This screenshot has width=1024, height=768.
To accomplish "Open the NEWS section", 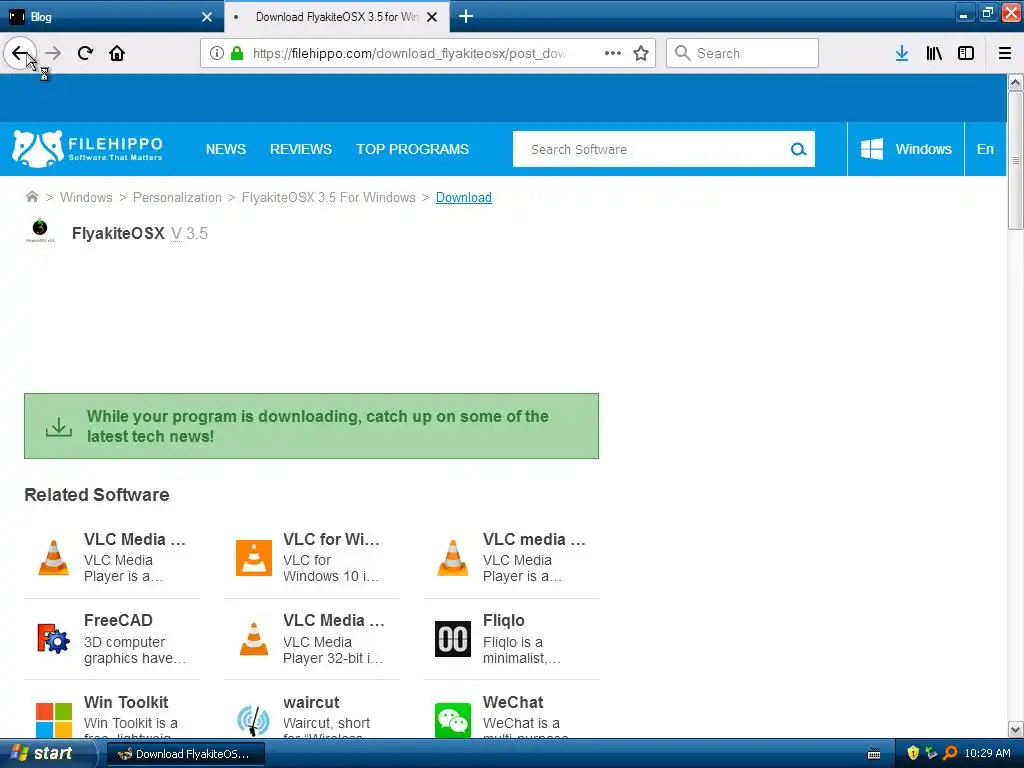I will 226,150.
